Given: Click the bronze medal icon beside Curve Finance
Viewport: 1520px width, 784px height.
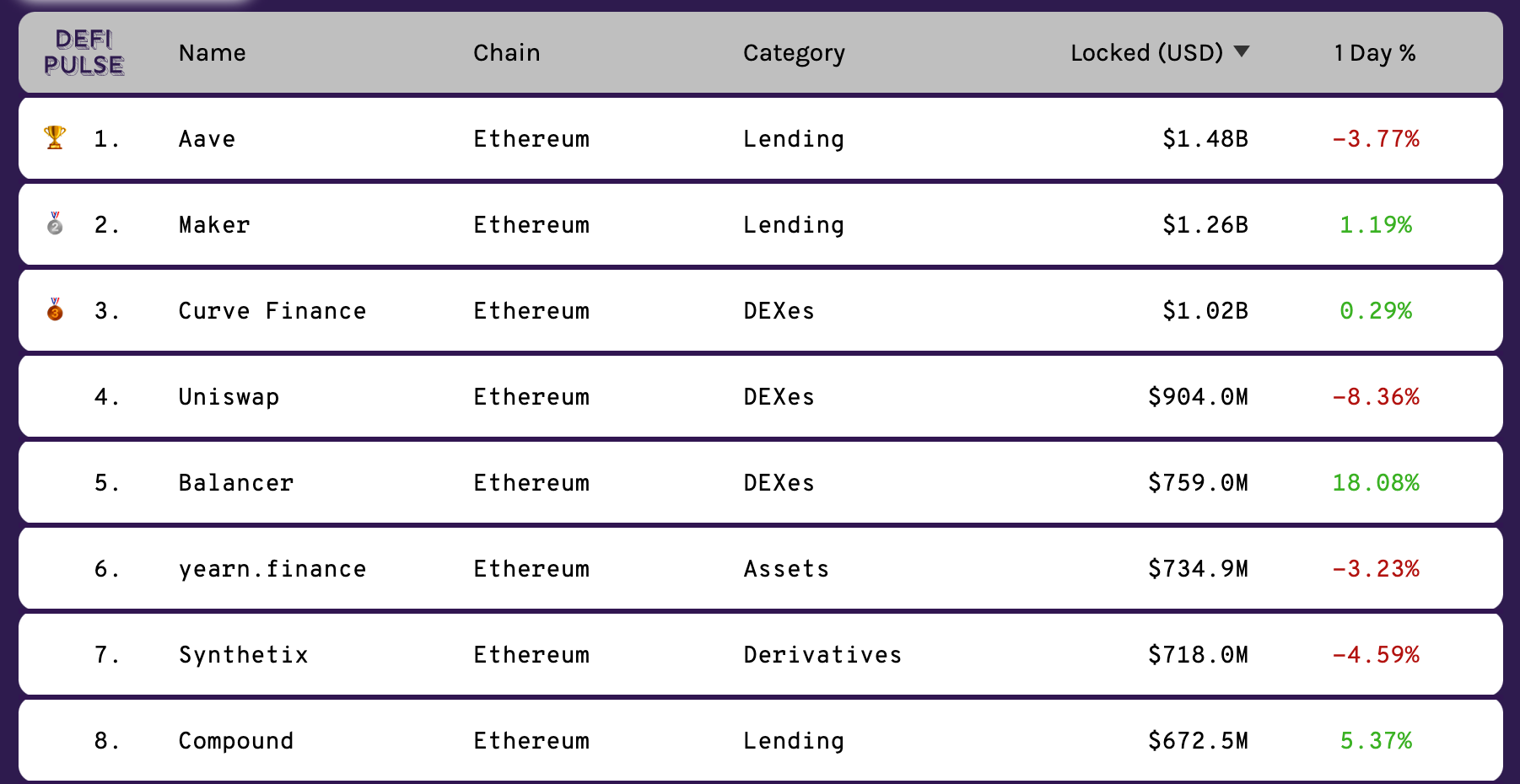Looking at the screenshot, I should click(55, 309).
